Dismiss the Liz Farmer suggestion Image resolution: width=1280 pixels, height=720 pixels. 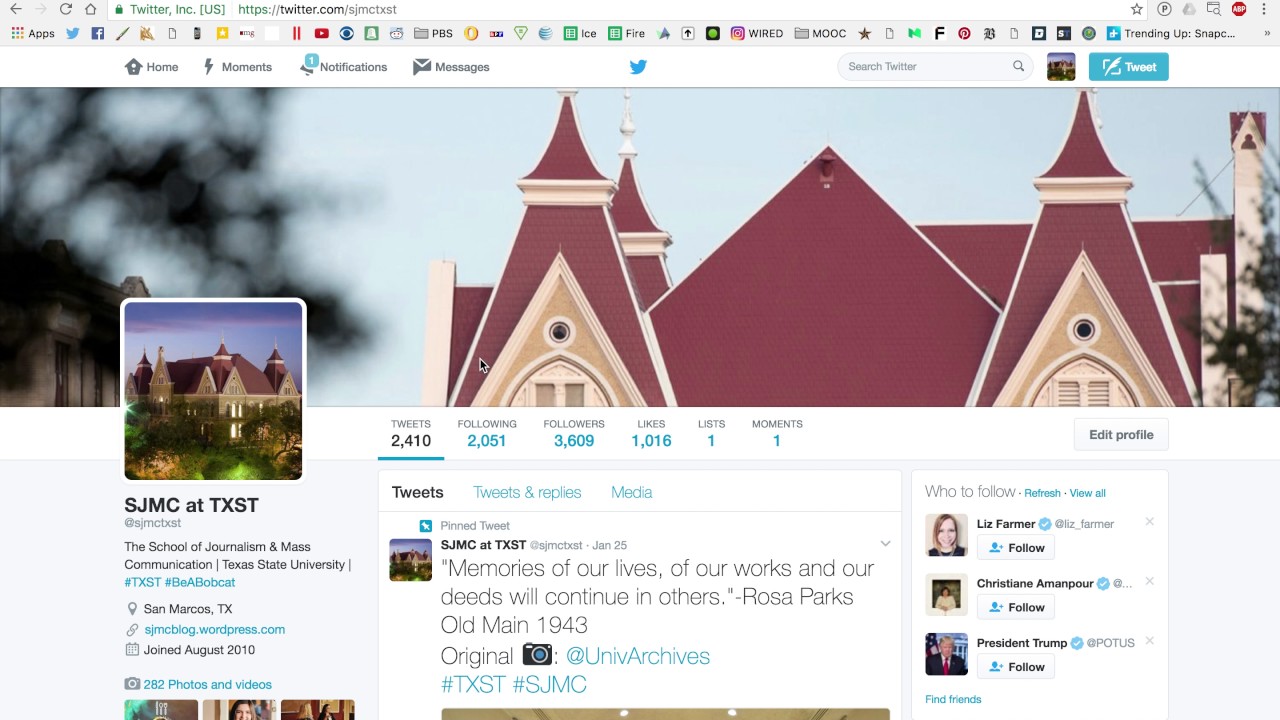tap(1150, 522)
